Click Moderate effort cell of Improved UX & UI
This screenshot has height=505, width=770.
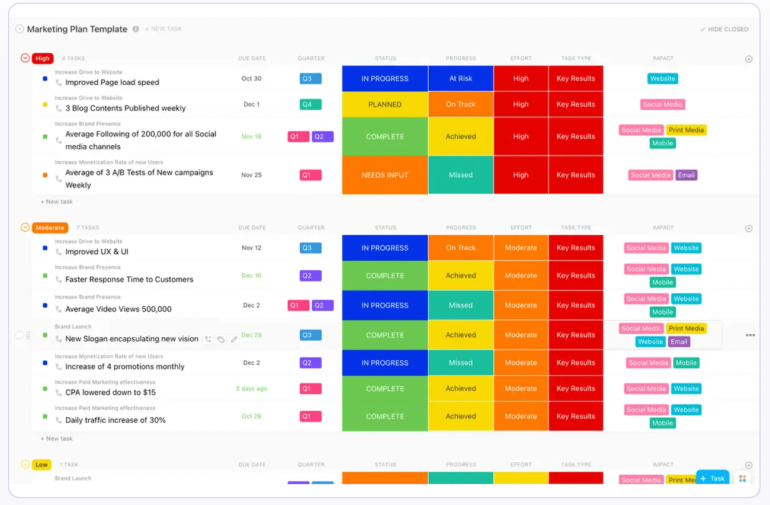click(521, 248)
